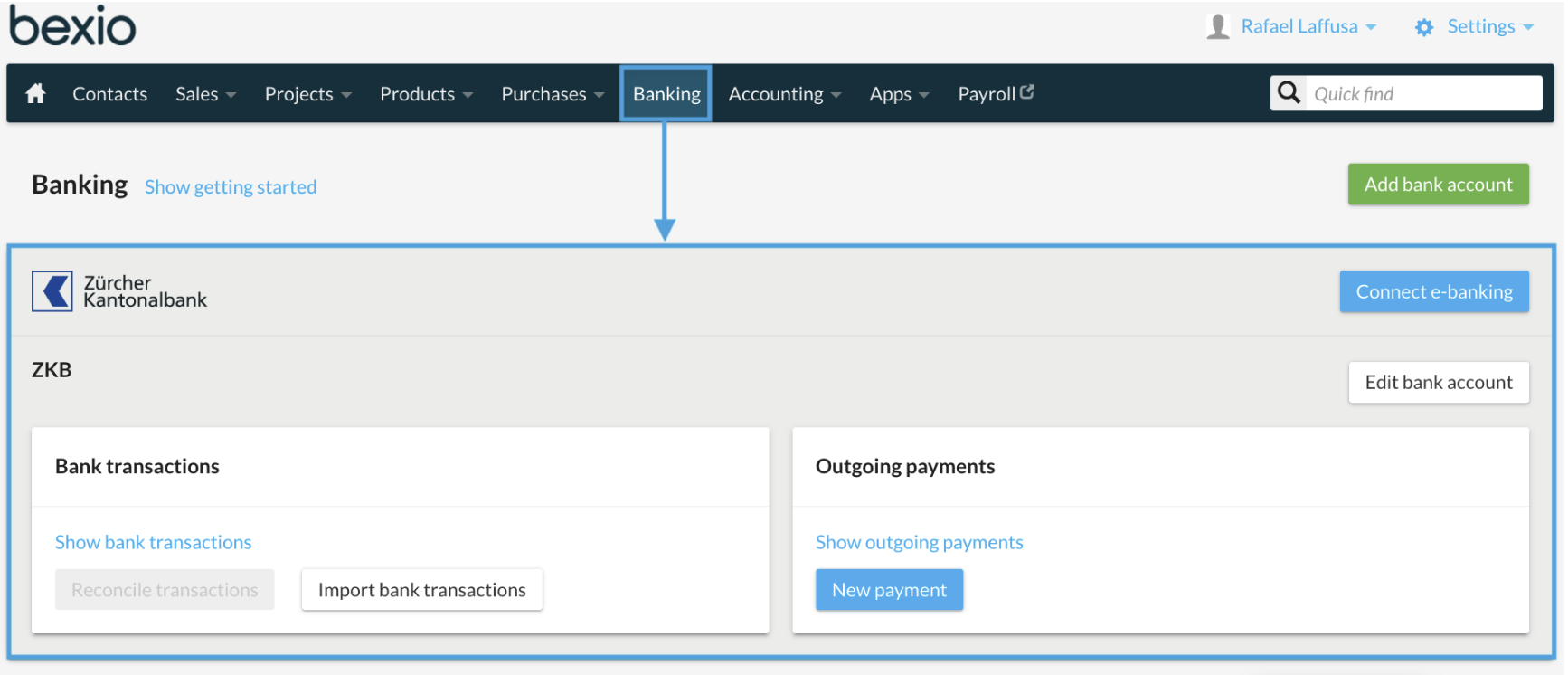Click the Zürcher Kantonalbank logo icon

[52, 291]
